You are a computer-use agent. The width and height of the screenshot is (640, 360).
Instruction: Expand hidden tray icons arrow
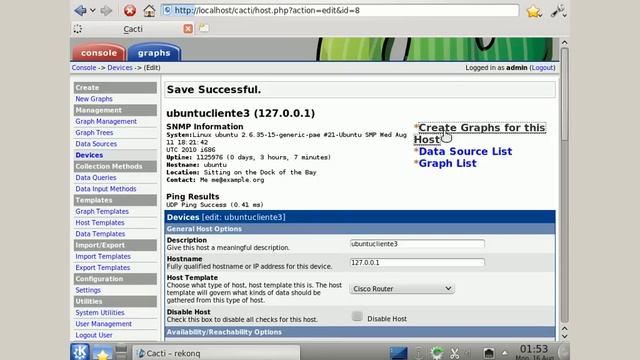pos(505,353)
